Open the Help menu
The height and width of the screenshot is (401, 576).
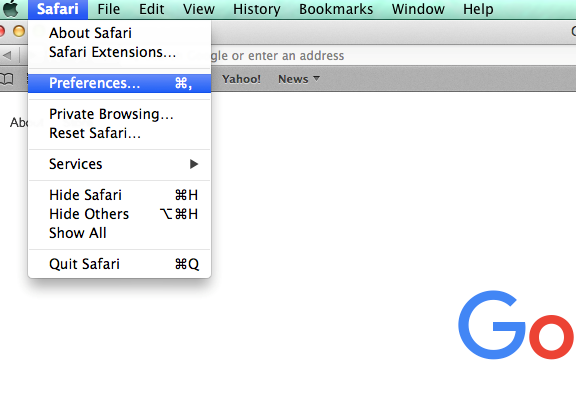pos(478,9)
